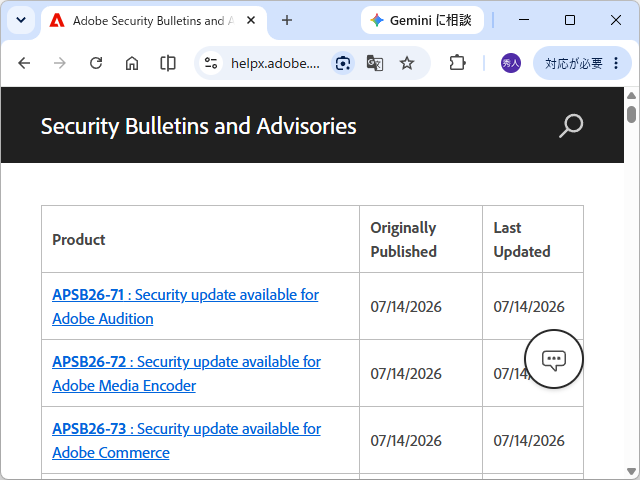The height and width of the screenshot is (480, 640).
Task: View site information icon in address bar
Action: pos(211,63)
